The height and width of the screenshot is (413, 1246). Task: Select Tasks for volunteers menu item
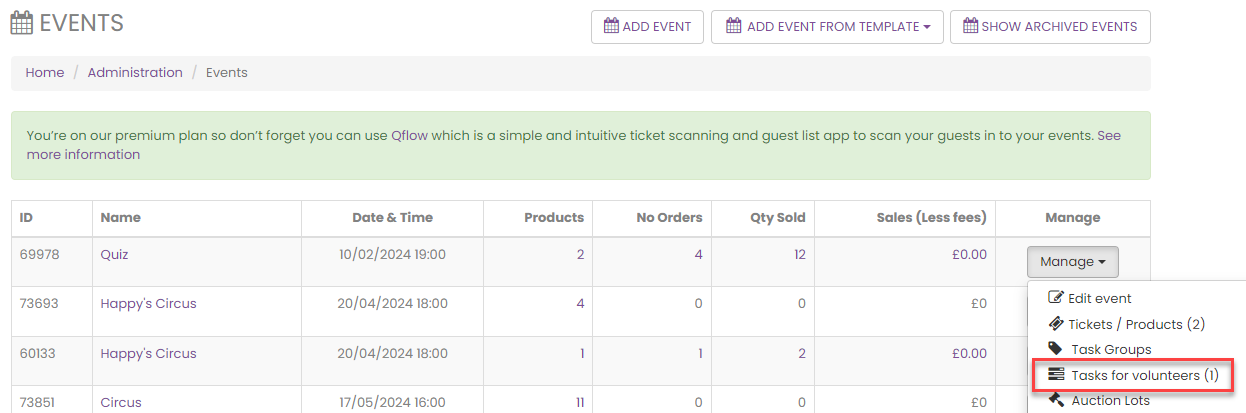pyautogui.click(x=1144, y=375)
